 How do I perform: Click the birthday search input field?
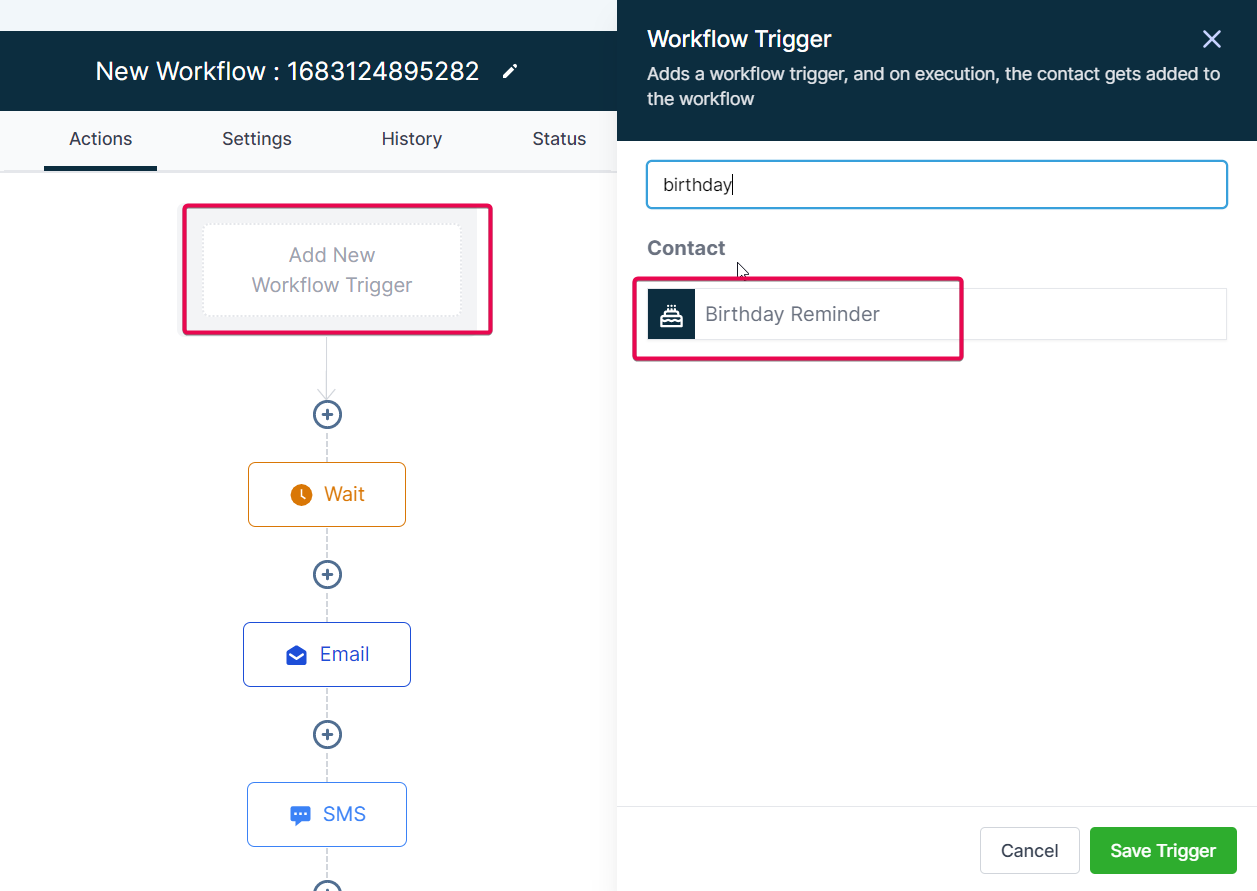936,184
